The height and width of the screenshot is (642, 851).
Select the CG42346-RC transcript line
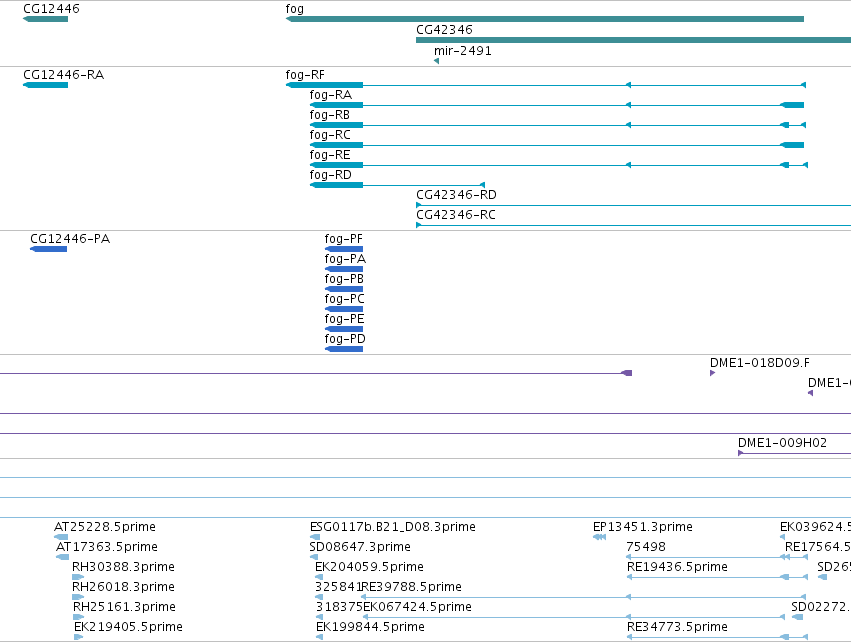pyautogui.click(x=633, y=225)
